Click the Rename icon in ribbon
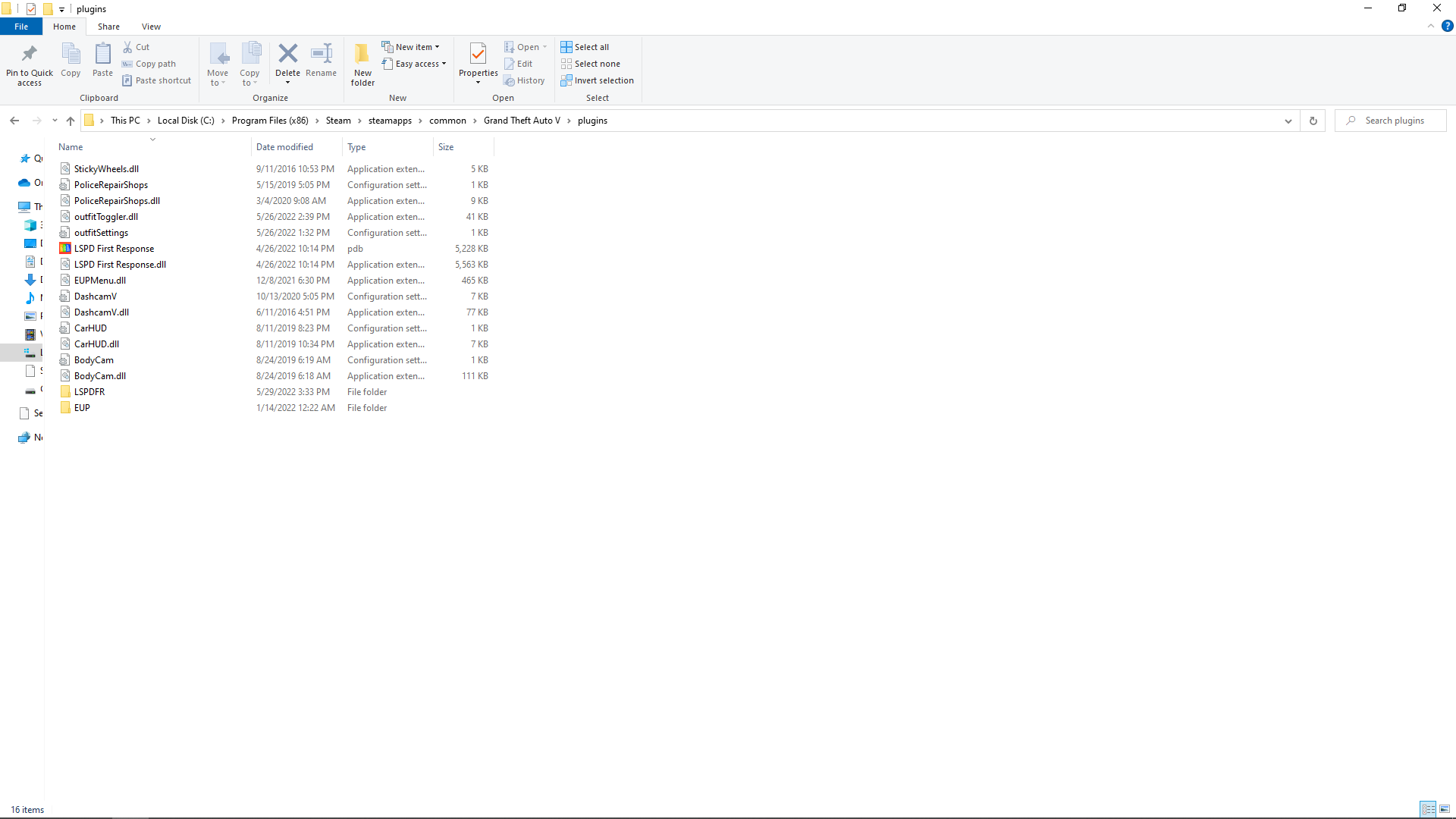The height and width of the screenshot is (819, 1456). click(321, 55)
